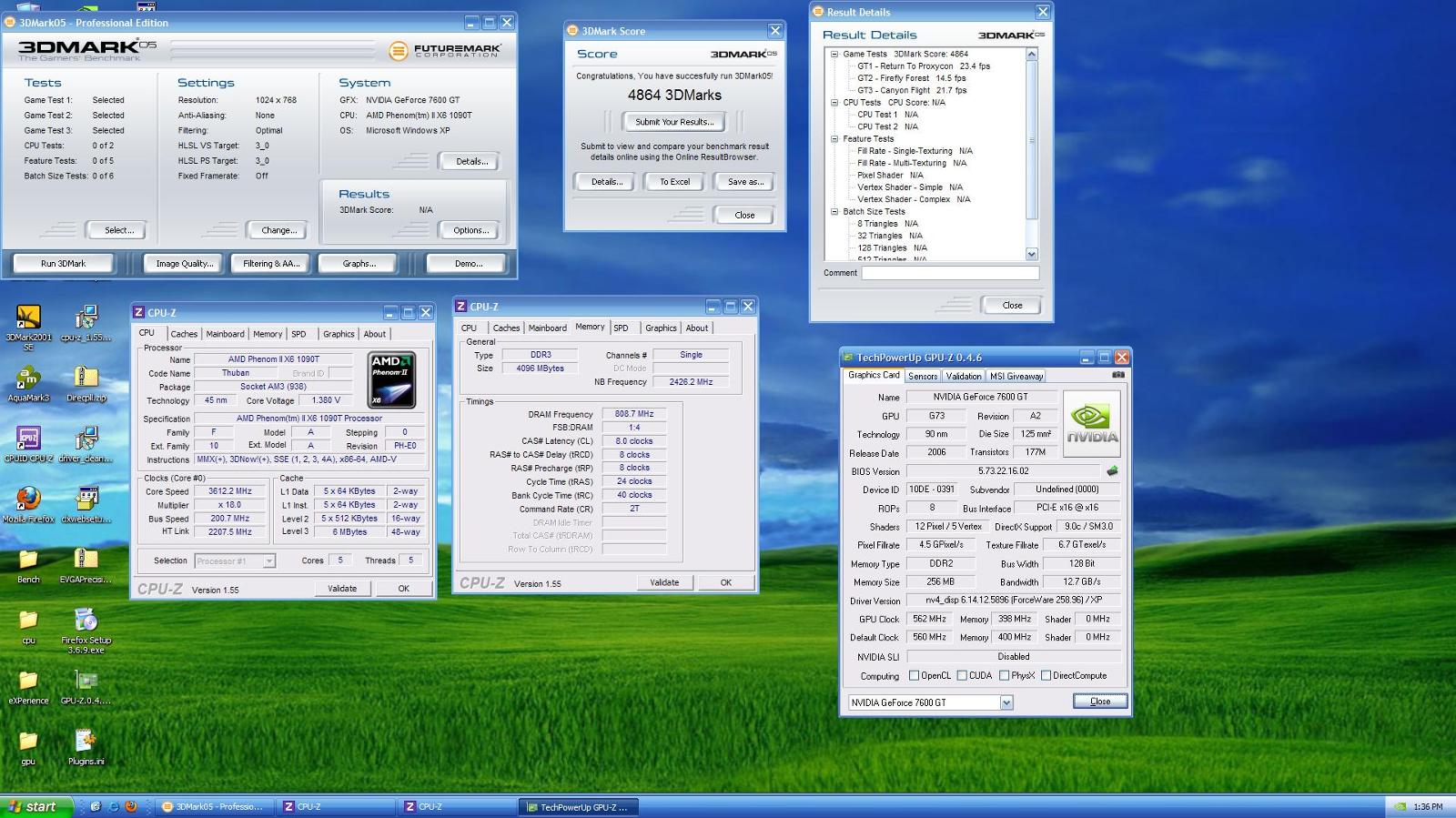The image size is (1456, 818).
Task: Switch to TechPowerUp GPU-Z taskbar item
Action: pyautogui.click(x=579, y=806)
